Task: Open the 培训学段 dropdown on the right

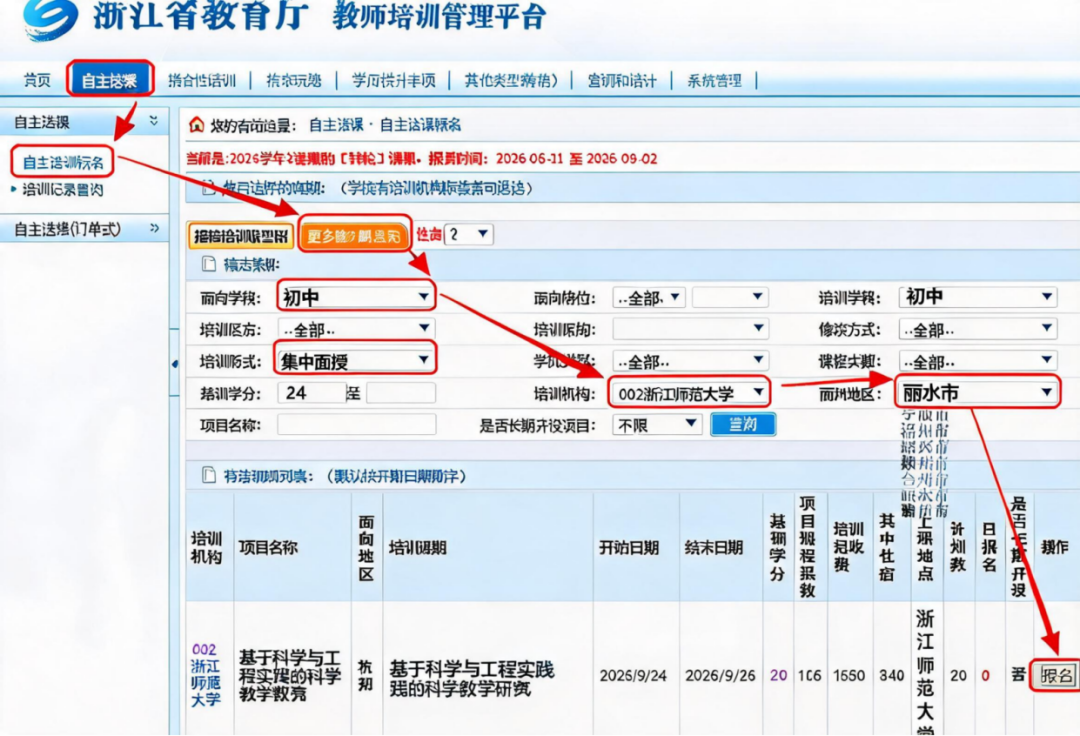Action: [x=977, y=297]
